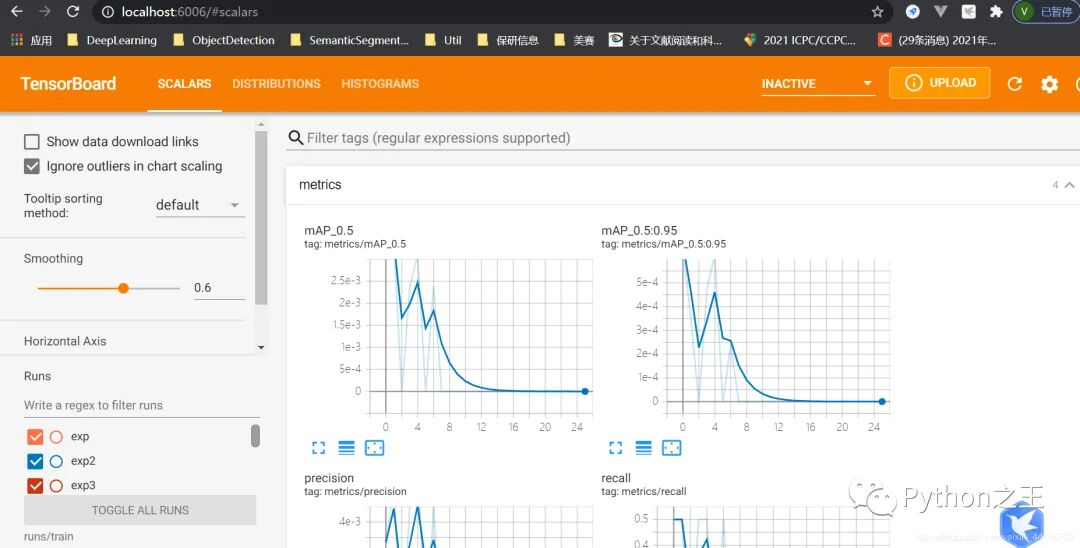Click the search magnifier icon for tags
The height and width of the screenshot is (548, 1080).
coord(295,138)
